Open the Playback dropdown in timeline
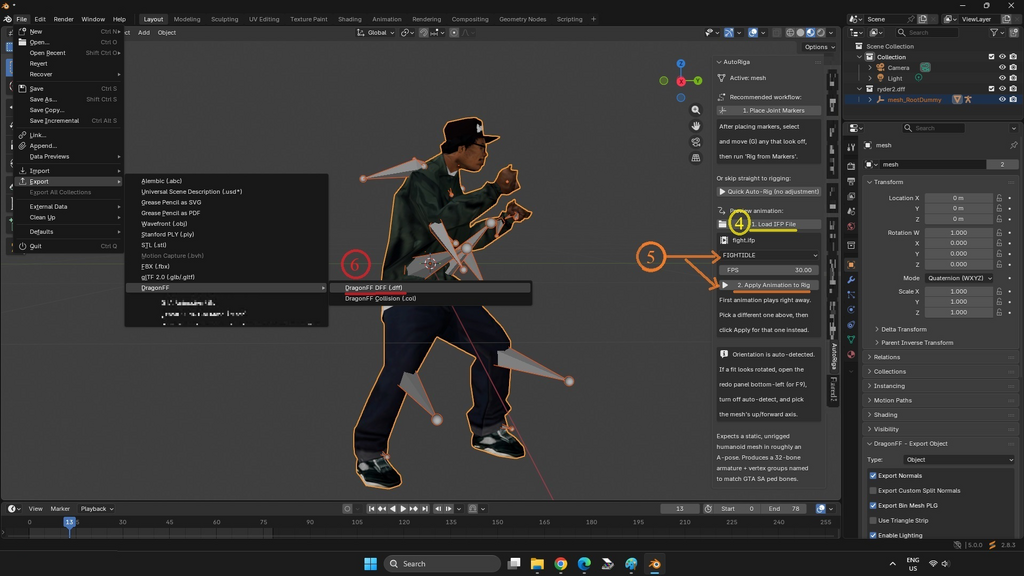 coord(97,509)
